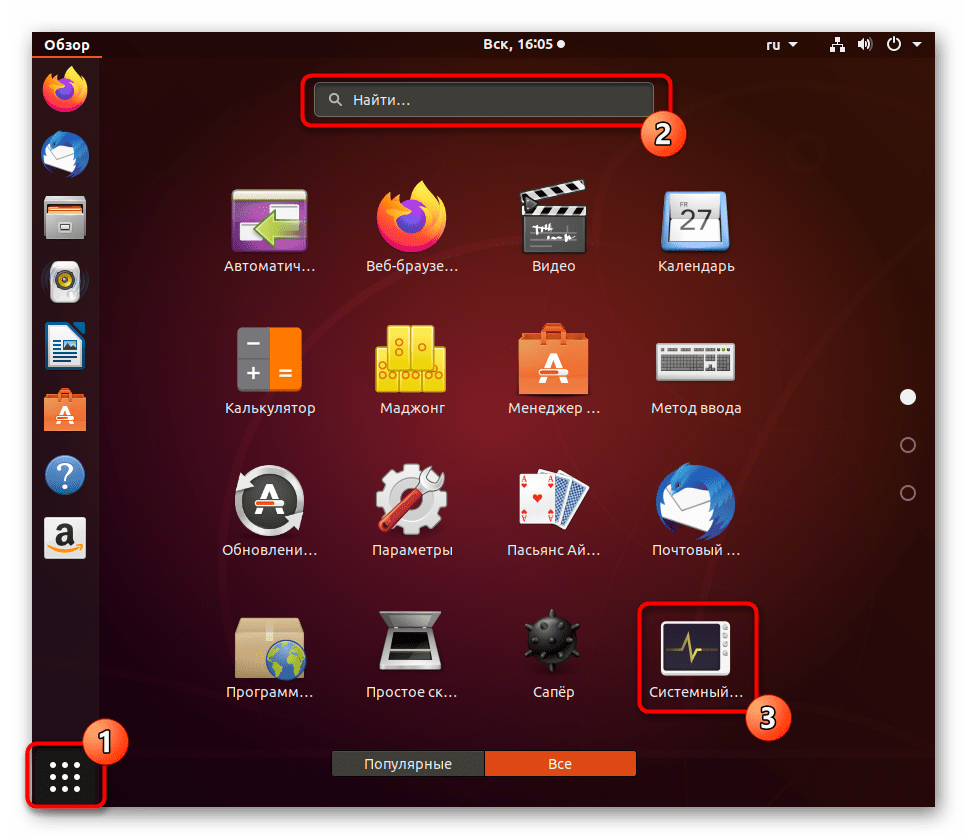This screenshot has height=839, width=967.
Task: Switch to the second app page indicator
Action: [908, 445]
